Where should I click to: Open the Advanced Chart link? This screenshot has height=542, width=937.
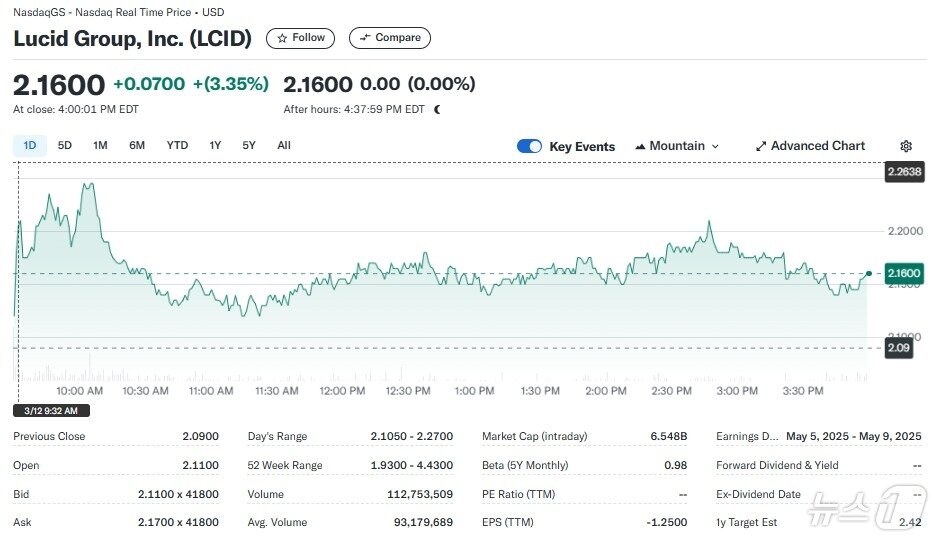810,146
